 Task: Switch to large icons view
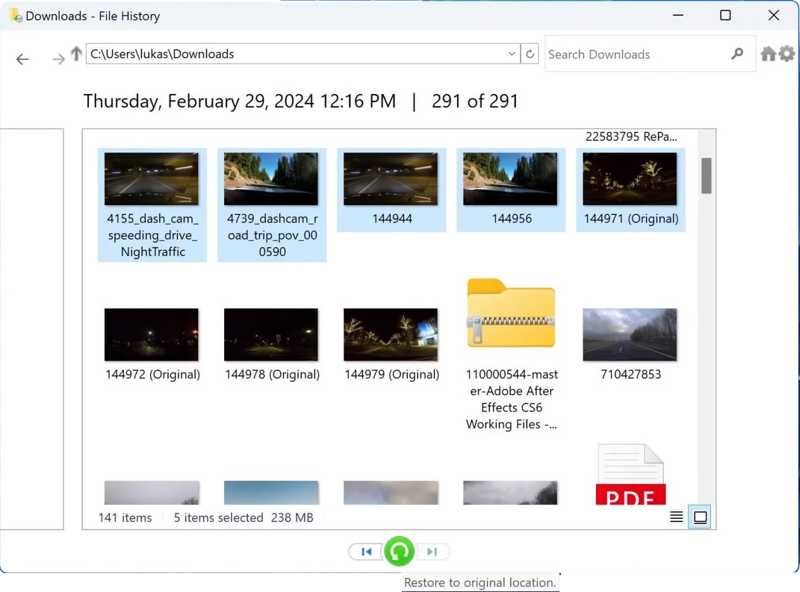pos(699,517)
